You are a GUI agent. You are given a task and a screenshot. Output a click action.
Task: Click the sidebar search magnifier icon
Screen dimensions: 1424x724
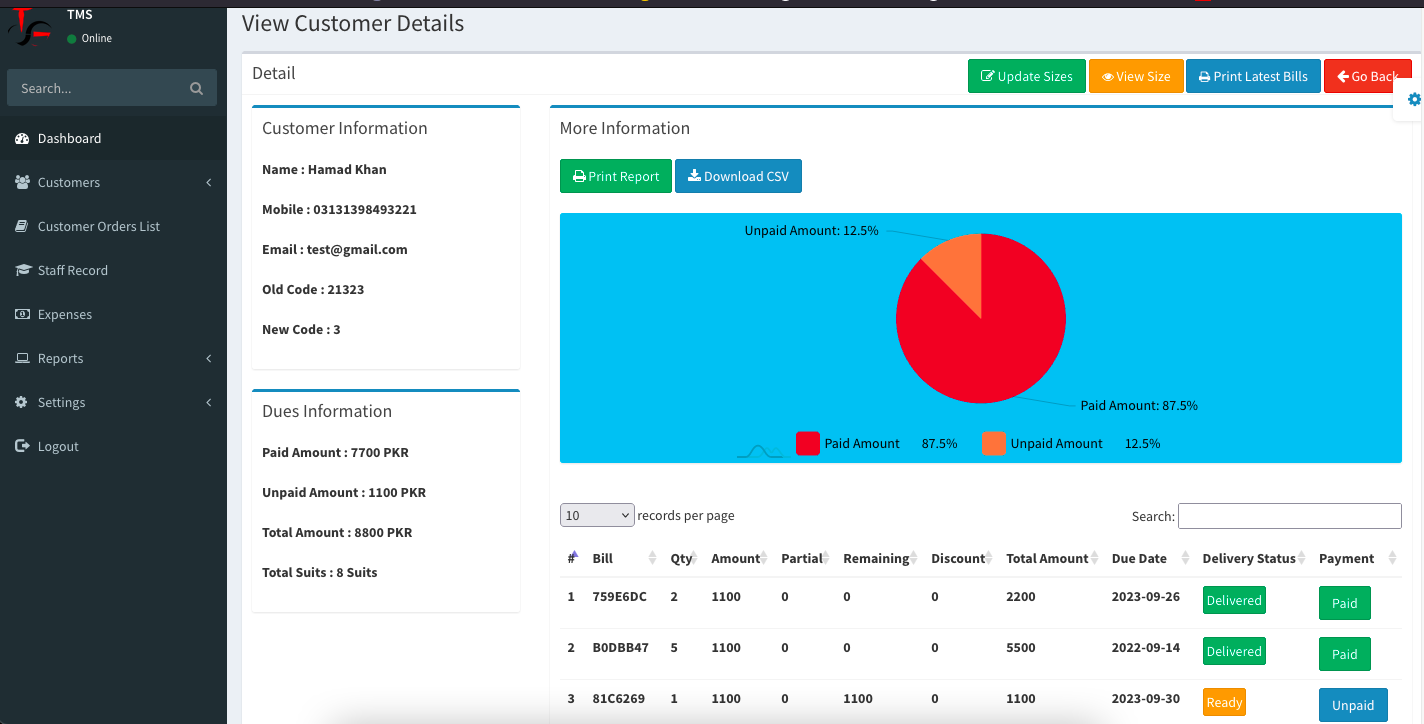(x=196, y=87)
